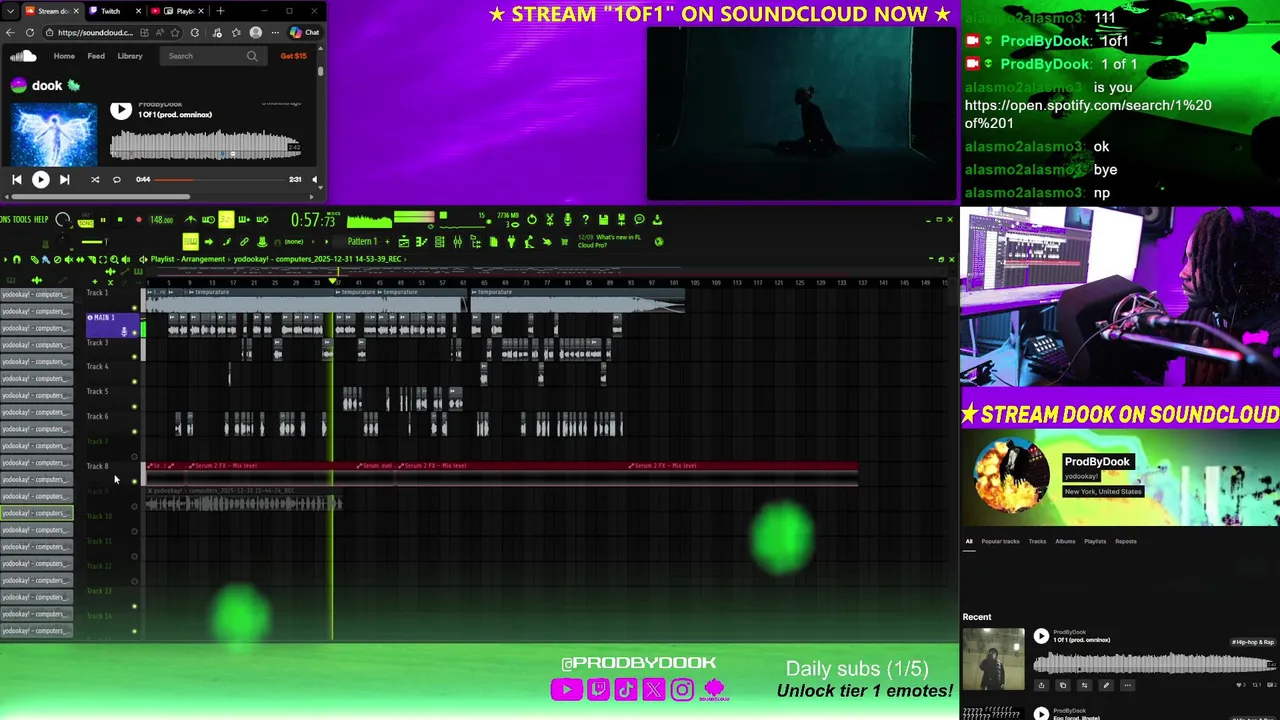The width and height of the screenshot is (1280, 720).
Task: Toggle the metronome icon in FL Studio
Action: click(x=190, y=219)
